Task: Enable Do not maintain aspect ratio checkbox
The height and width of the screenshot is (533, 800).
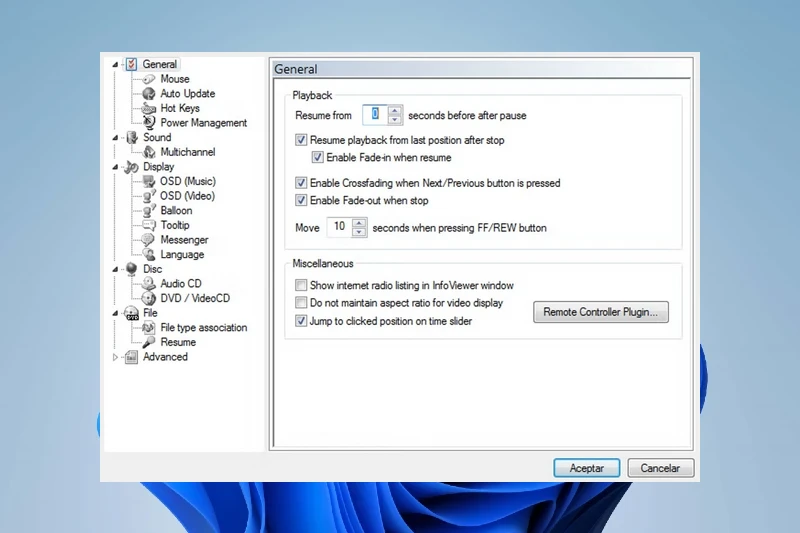Action: click(x=301, y=302)
